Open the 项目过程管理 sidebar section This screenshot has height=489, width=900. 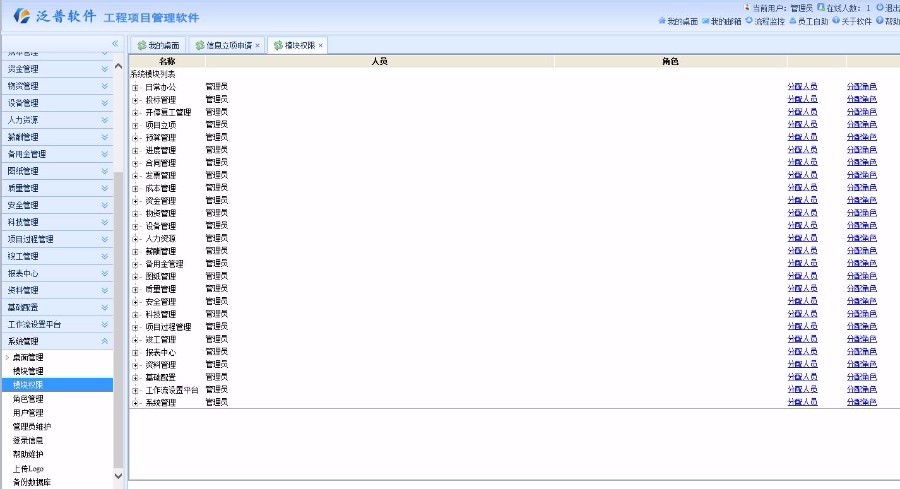pos(57,239)
